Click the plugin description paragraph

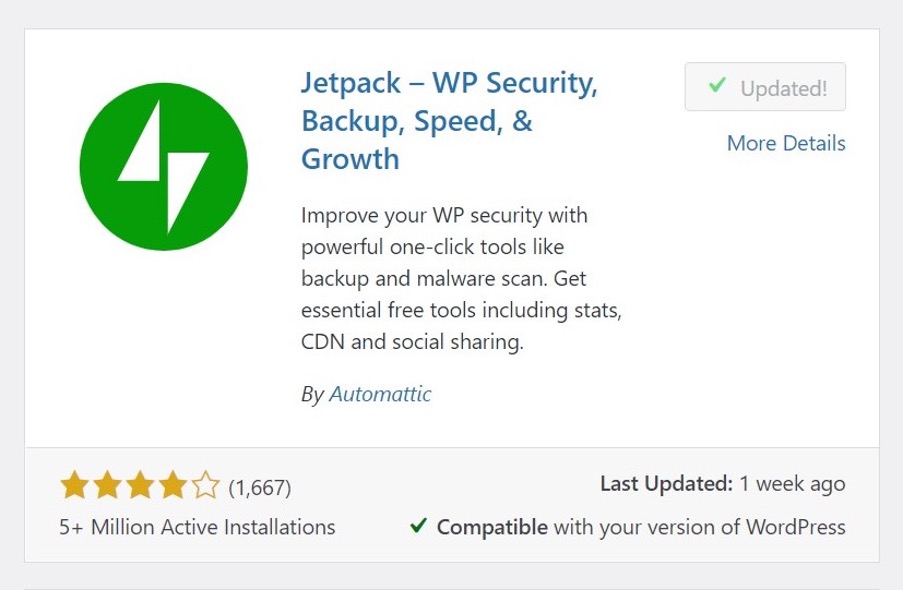point(461,279)
